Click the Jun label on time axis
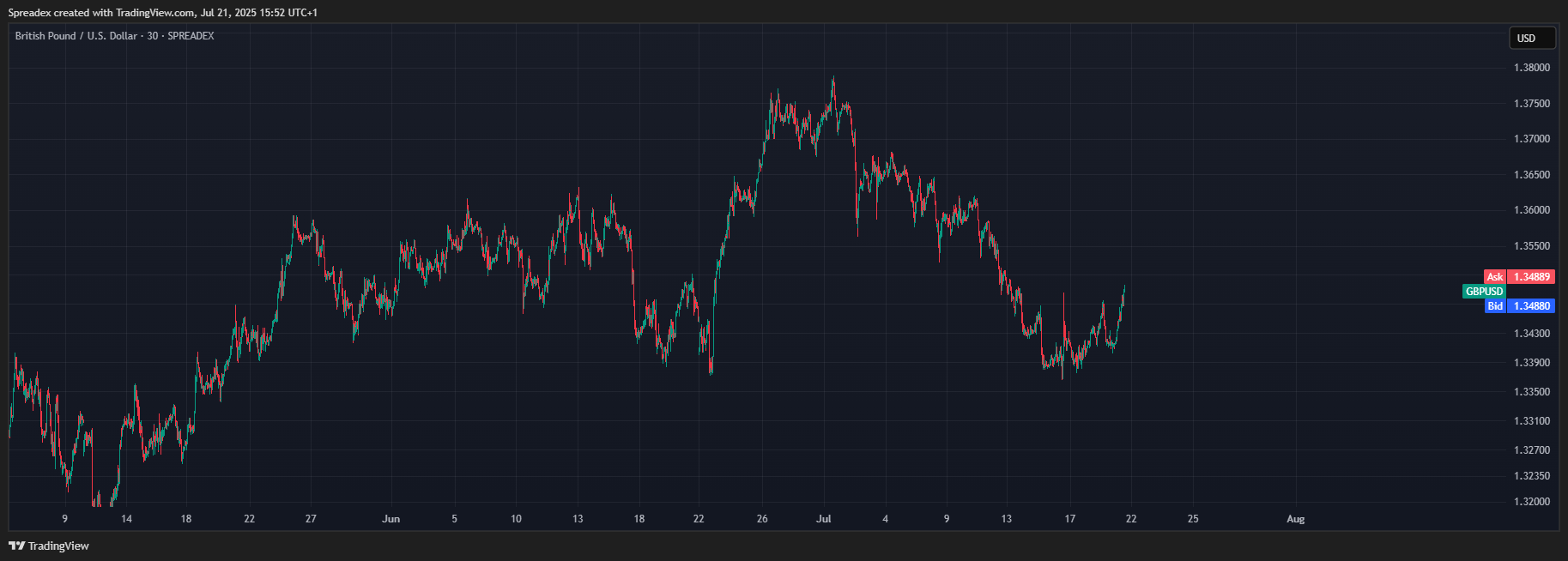This screenshot has width=1568, height=561. point(391,519)
